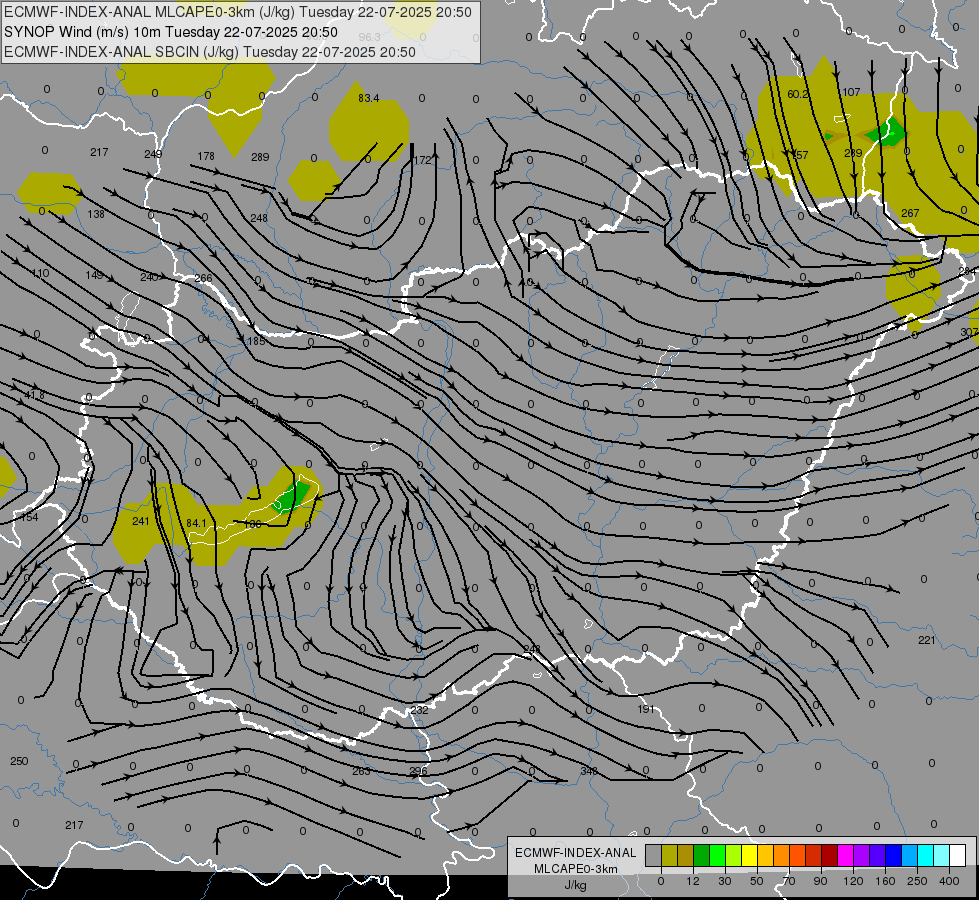Image resolution: width=979 pixels, height=900 pixels.
Task: Click the map value '307'
Action: click(x=970, y=332)
